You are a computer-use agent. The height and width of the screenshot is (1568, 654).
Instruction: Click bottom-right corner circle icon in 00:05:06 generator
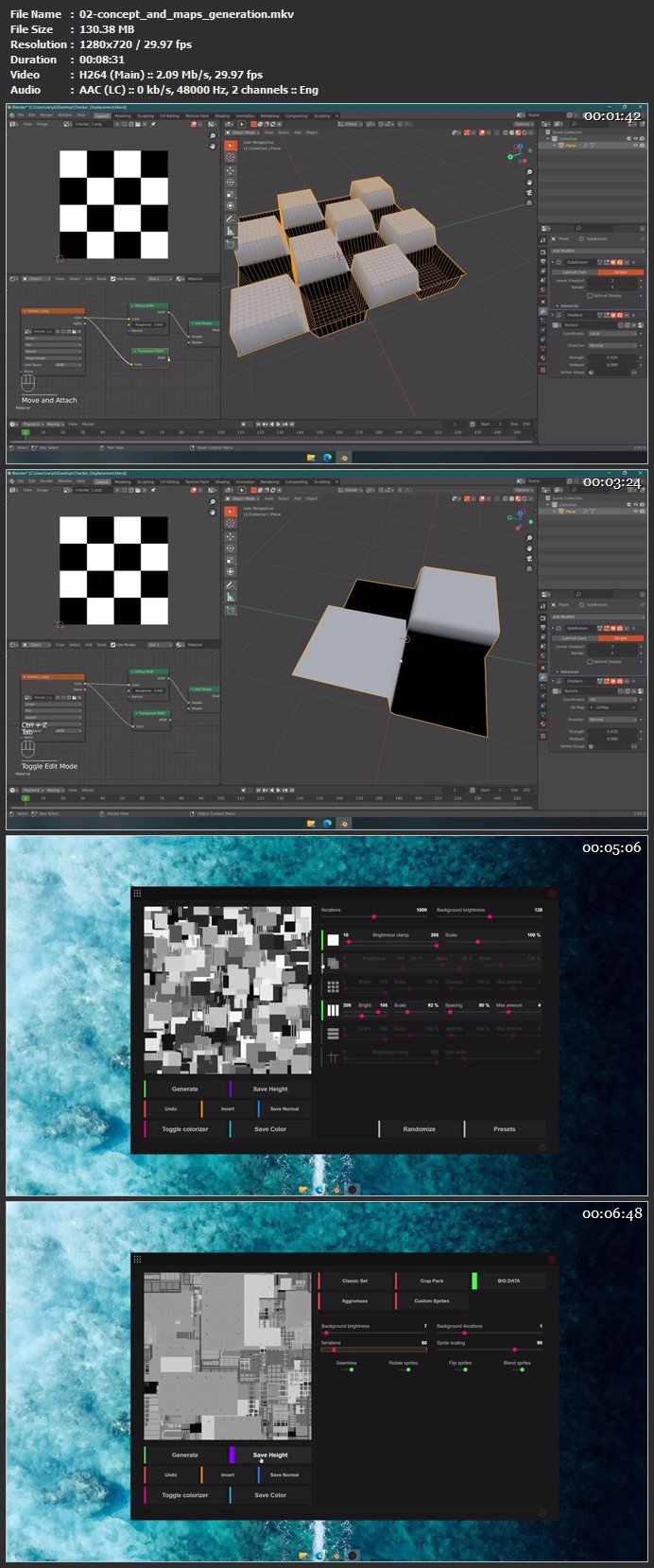tap(542, 1148)
